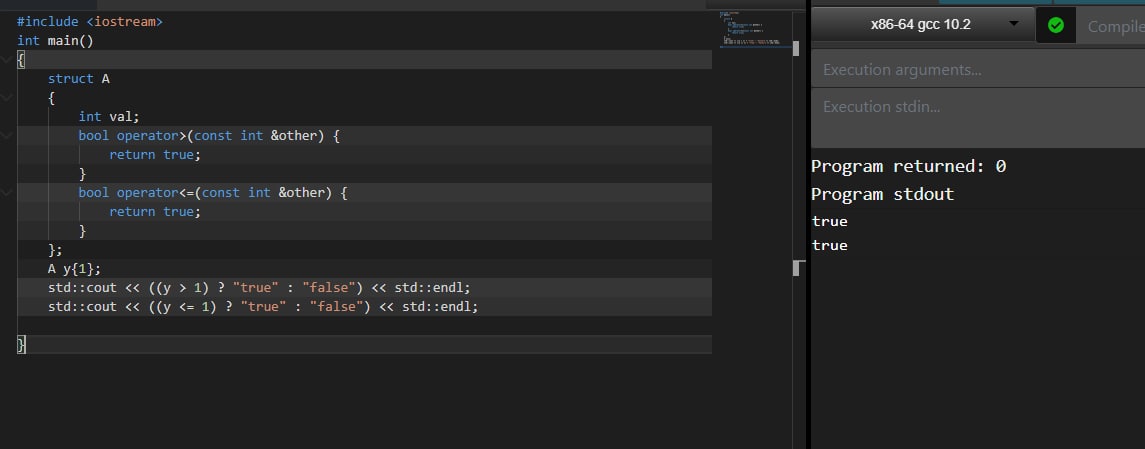Focus the compiler options field
This screenshot has height=449, width=1145.
coord(1111,26)
